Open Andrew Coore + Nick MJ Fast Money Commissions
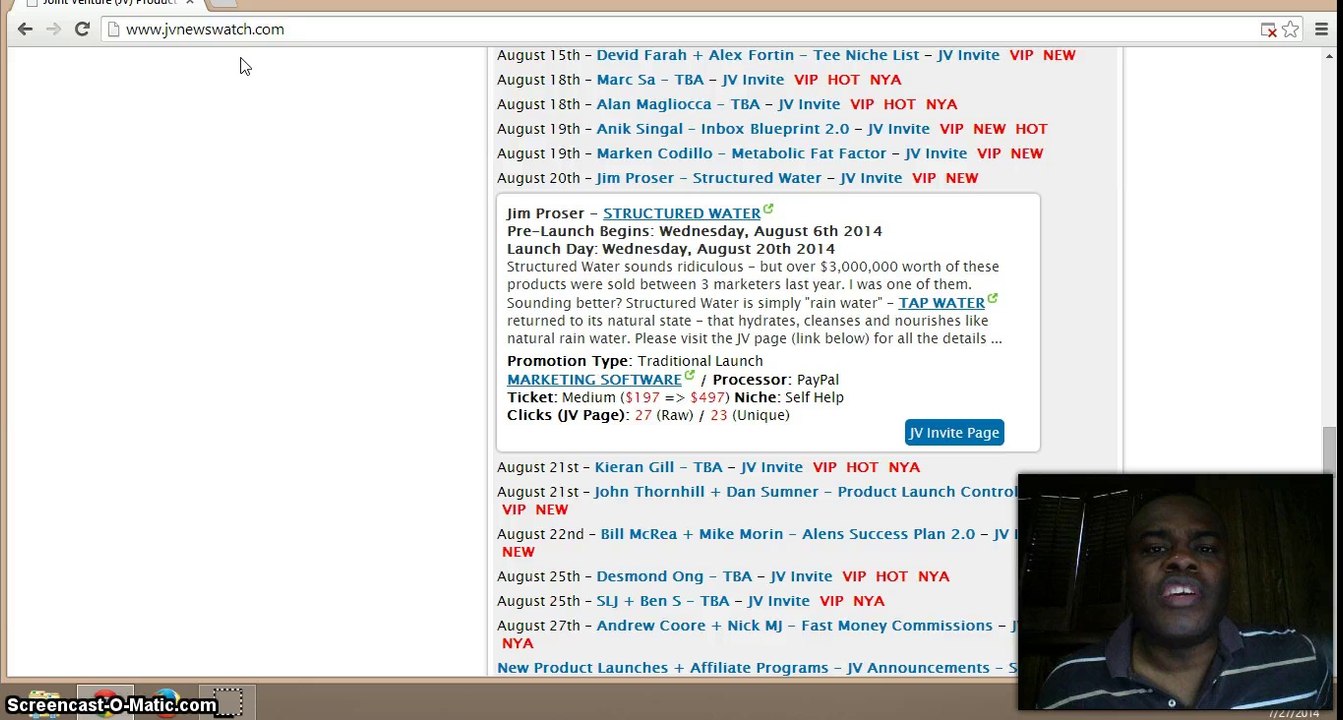This screenshot has height=720, width=1343. coord(795,626)
